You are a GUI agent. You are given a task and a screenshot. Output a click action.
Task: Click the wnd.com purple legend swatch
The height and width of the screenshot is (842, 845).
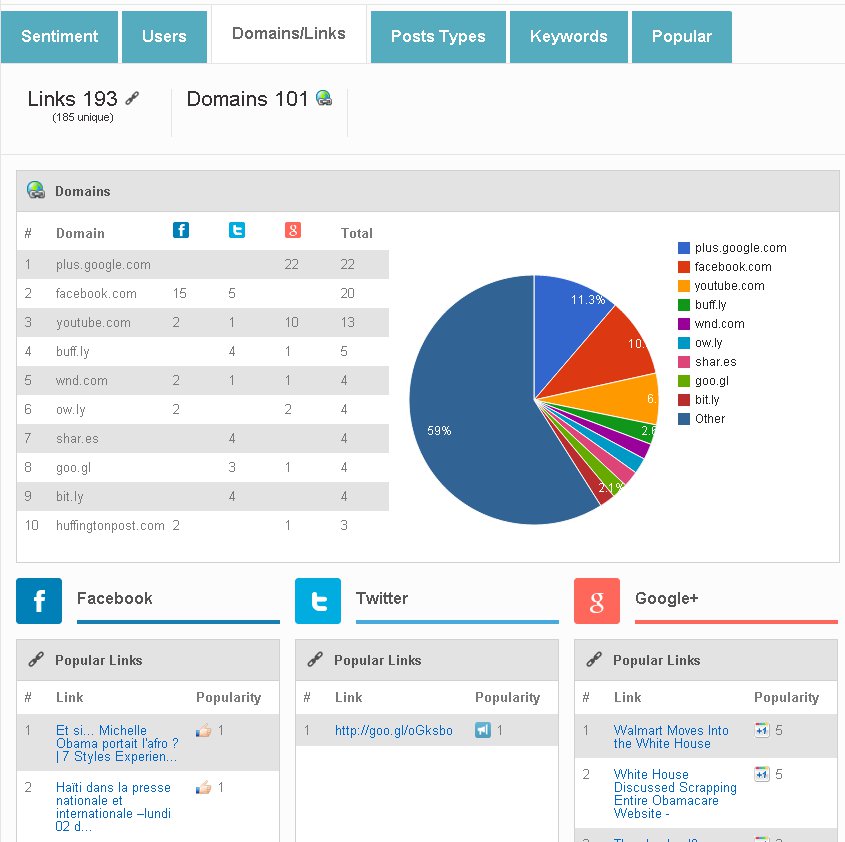click(x=684, y=324)
